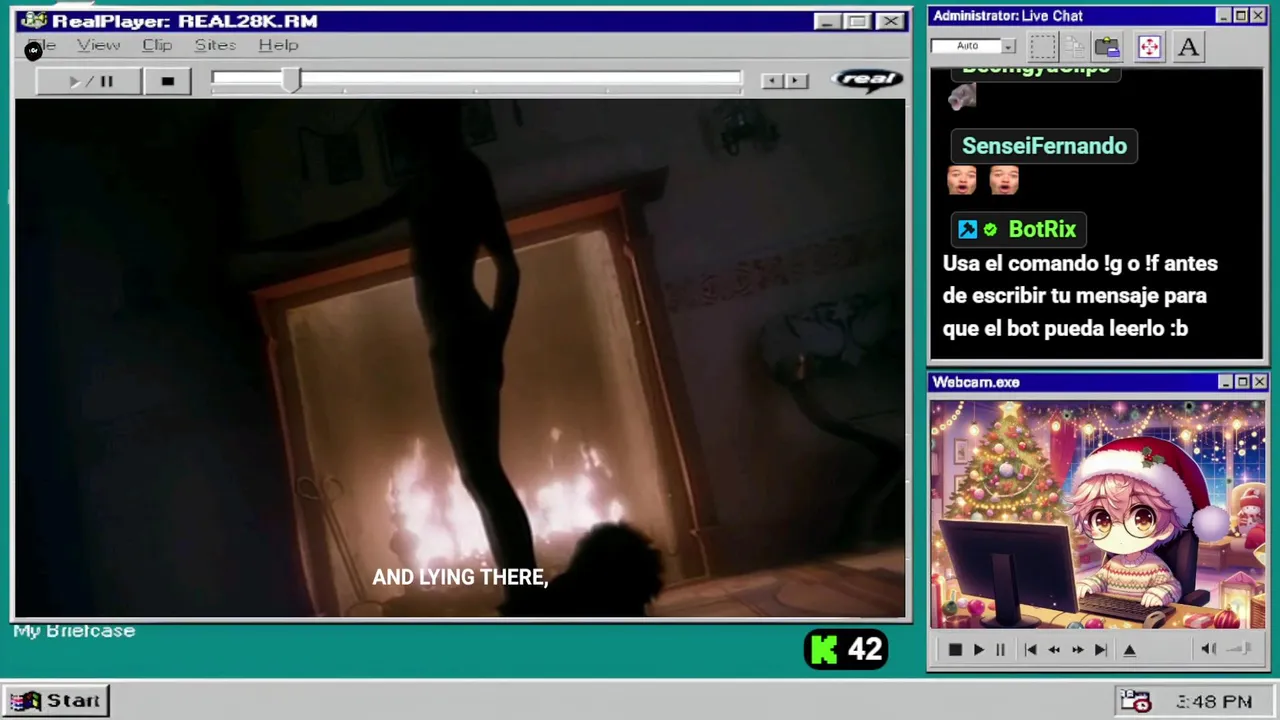Image resolution: width=1280 pixels, height=720 pixels.
Task: Click the first face emote under SenseiFernando
Action: (961, 180)
